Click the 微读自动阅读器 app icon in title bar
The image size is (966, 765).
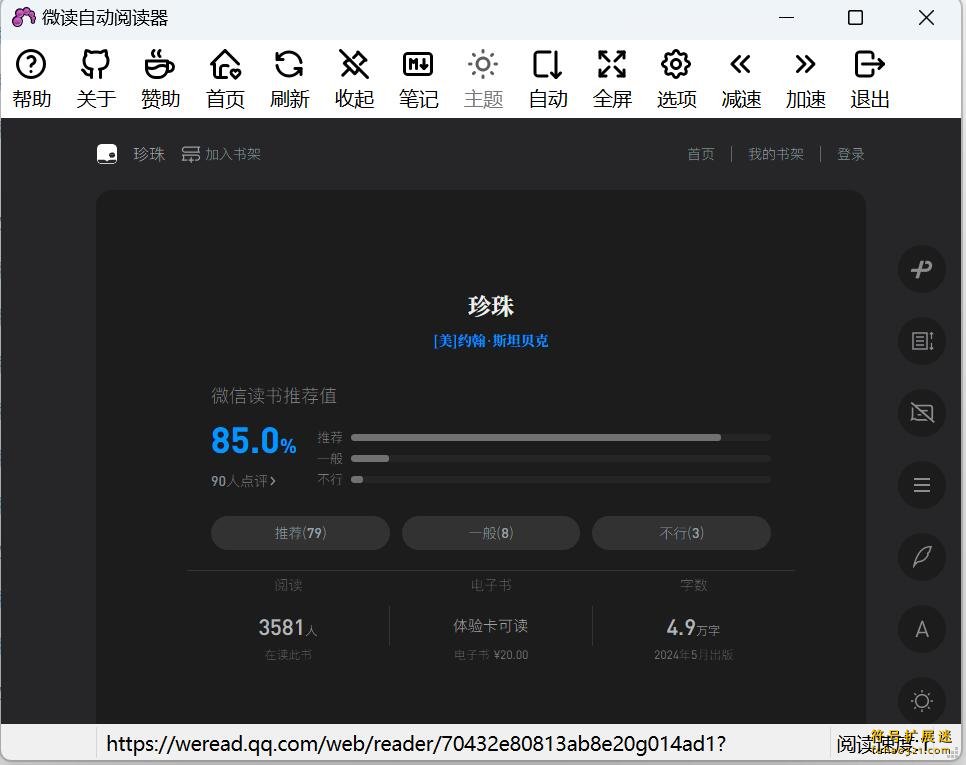pyautogui.click(x=23, y=17)
